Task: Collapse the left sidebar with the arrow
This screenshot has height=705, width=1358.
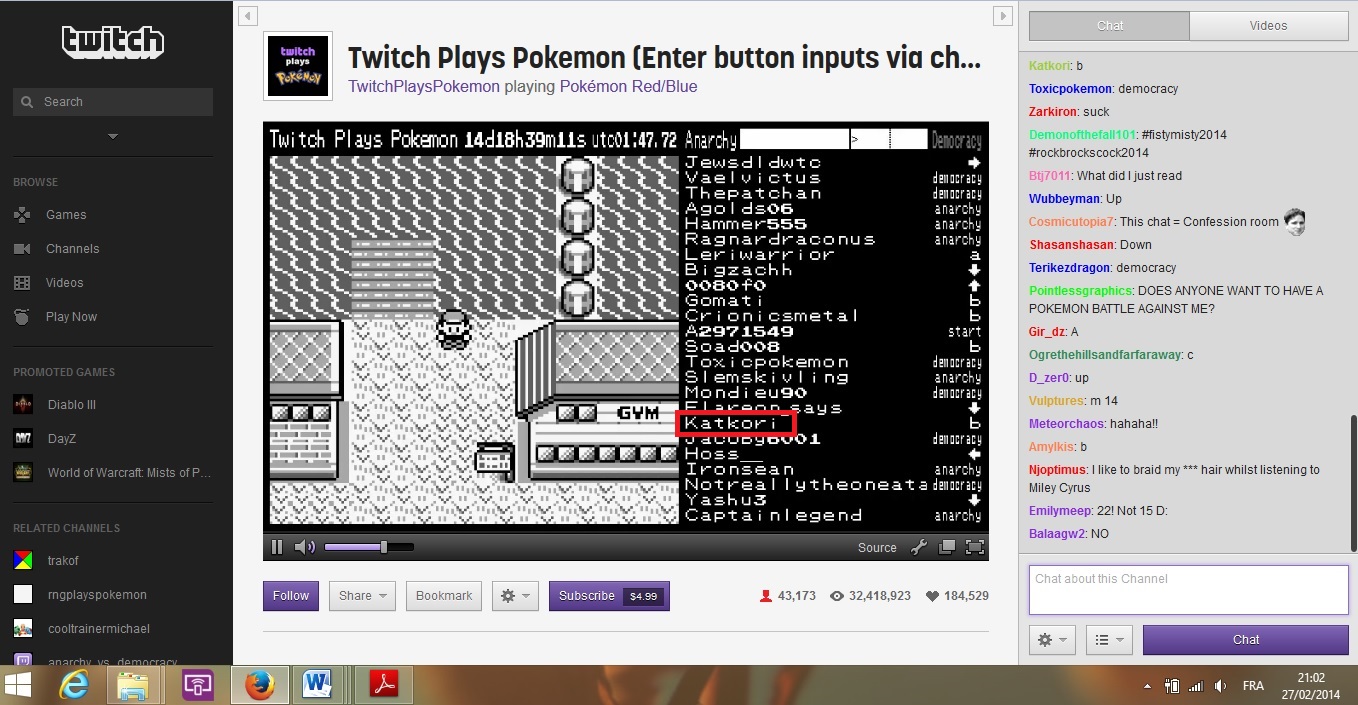Action: click(249, 15)
